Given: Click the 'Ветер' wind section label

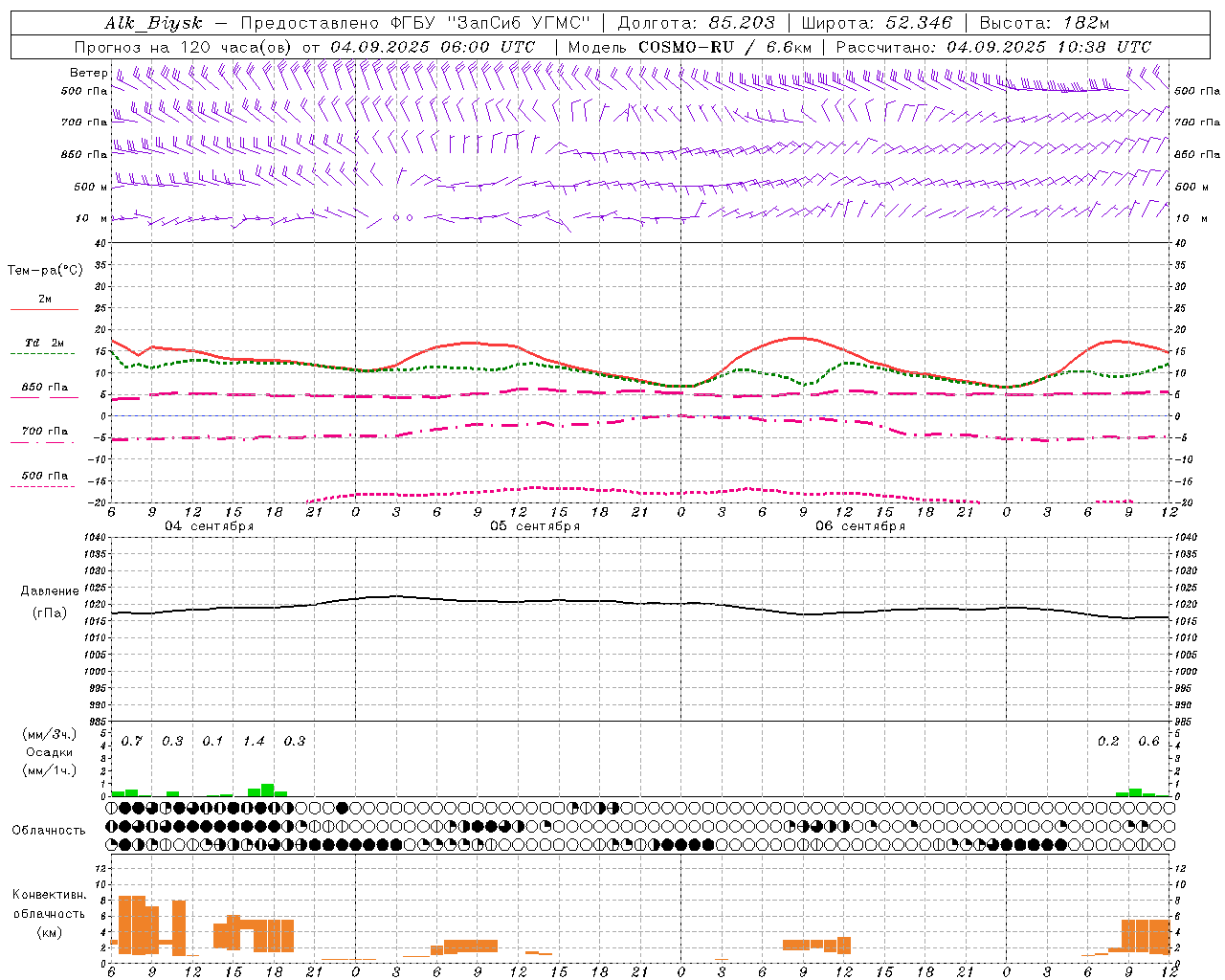Looking at the screenshot, I should click(x=89, y=73).
